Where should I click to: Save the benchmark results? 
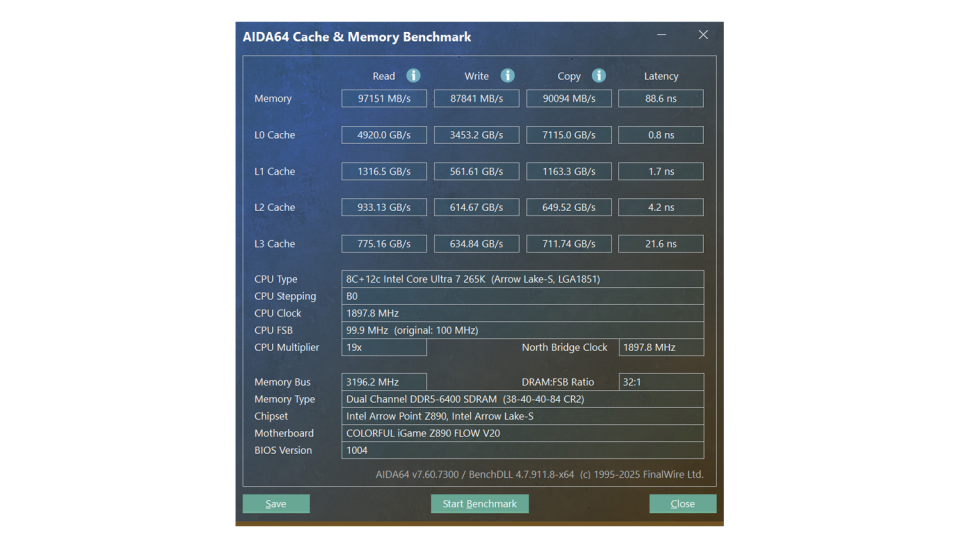[276, 503]
